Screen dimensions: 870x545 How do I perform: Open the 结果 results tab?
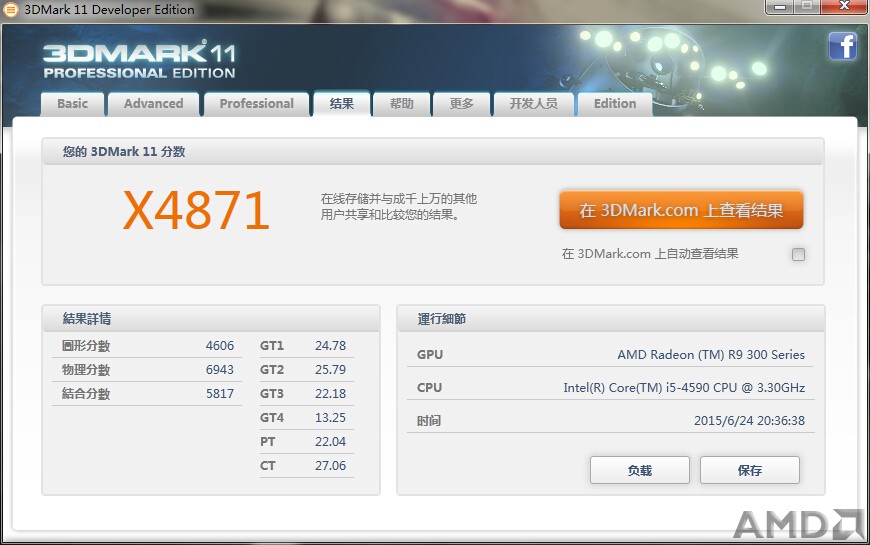342,104
